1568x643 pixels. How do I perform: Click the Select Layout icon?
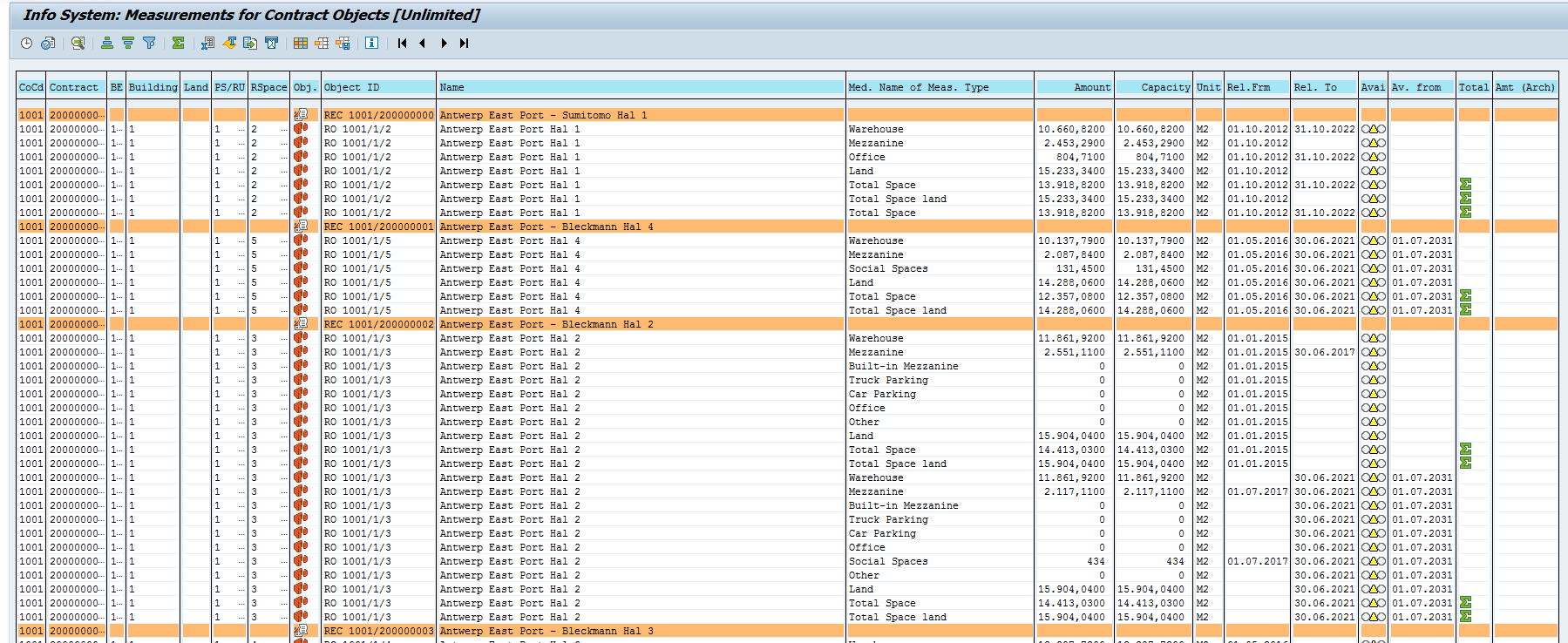322,43
